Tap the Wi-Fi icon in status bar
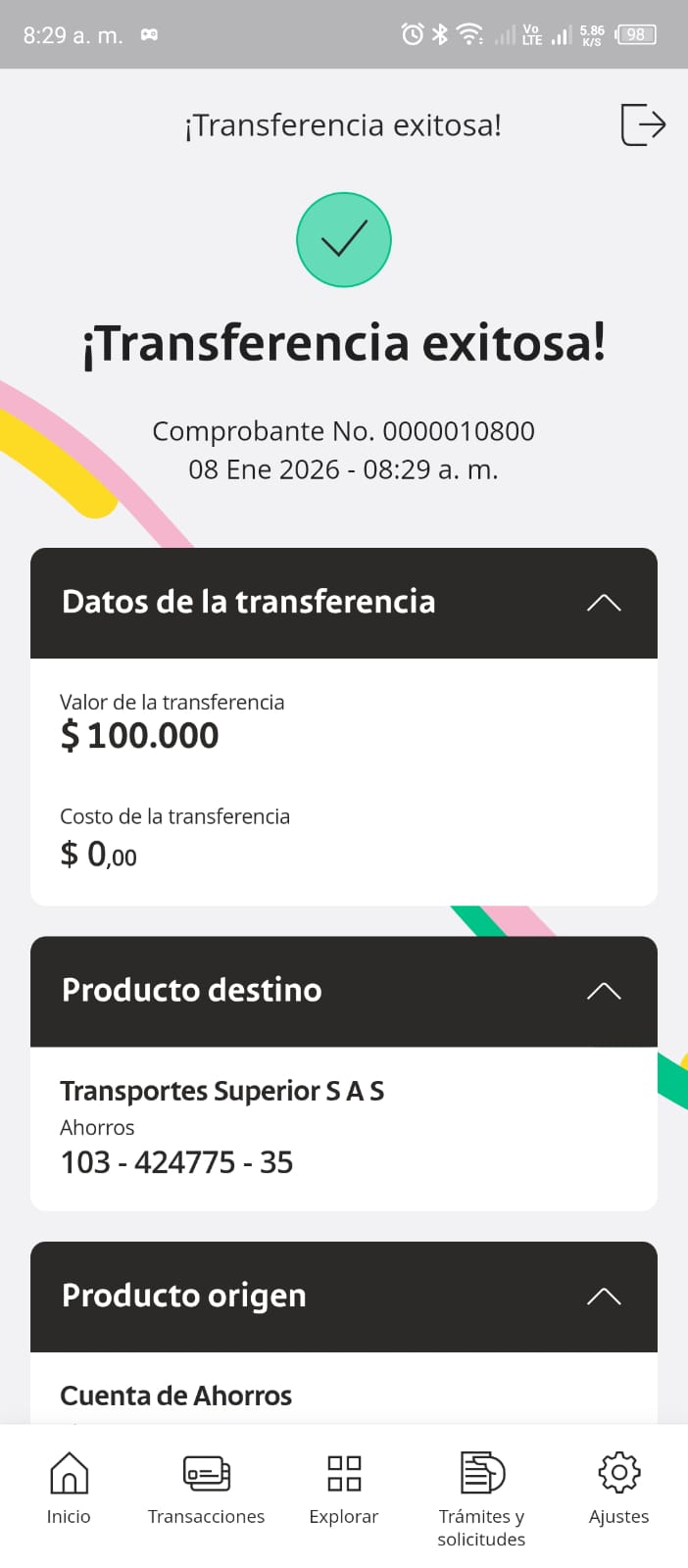 click(x=470, y=35)
